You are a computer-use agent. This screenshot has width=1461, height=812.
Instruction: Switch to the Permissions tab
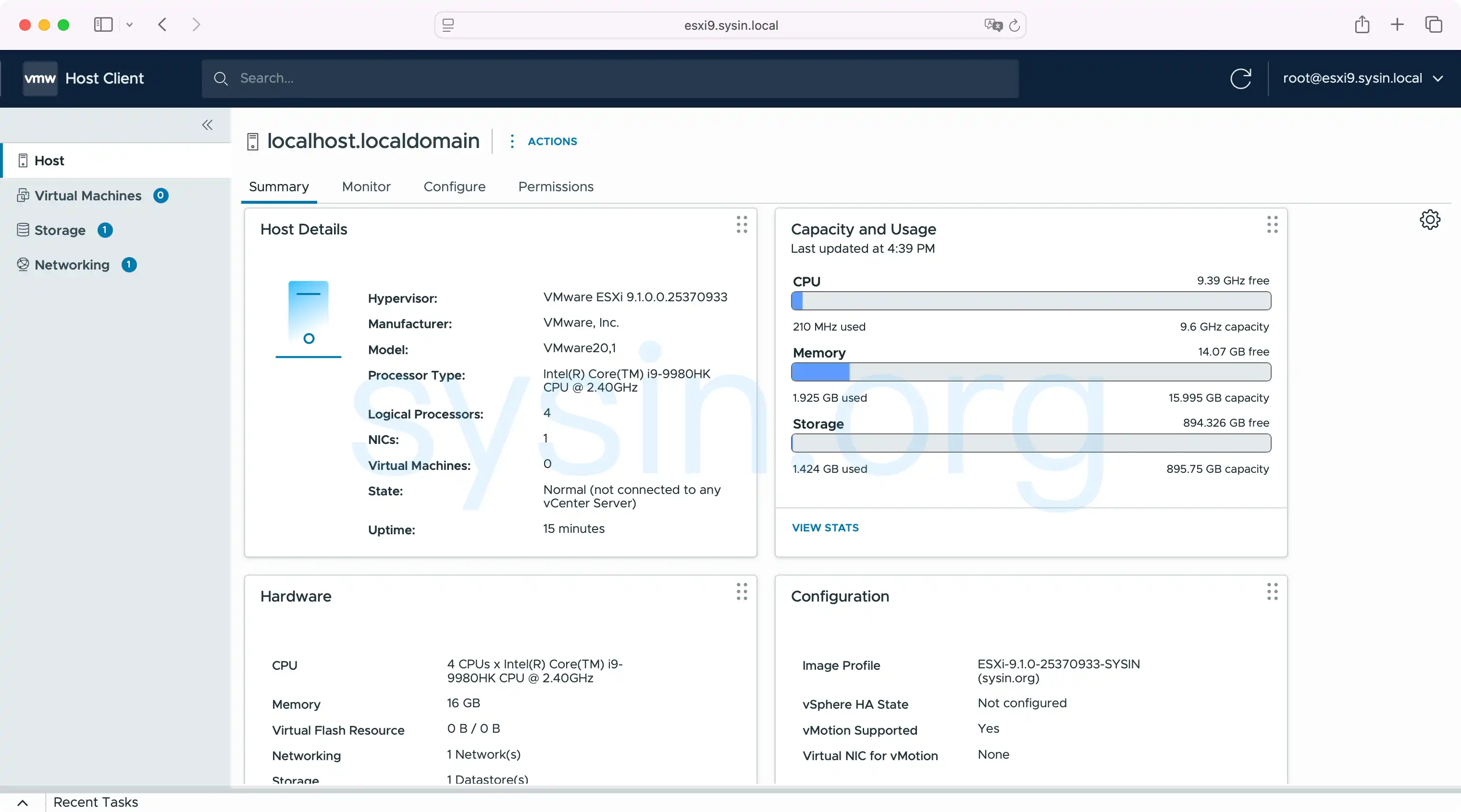click(556, 186)
